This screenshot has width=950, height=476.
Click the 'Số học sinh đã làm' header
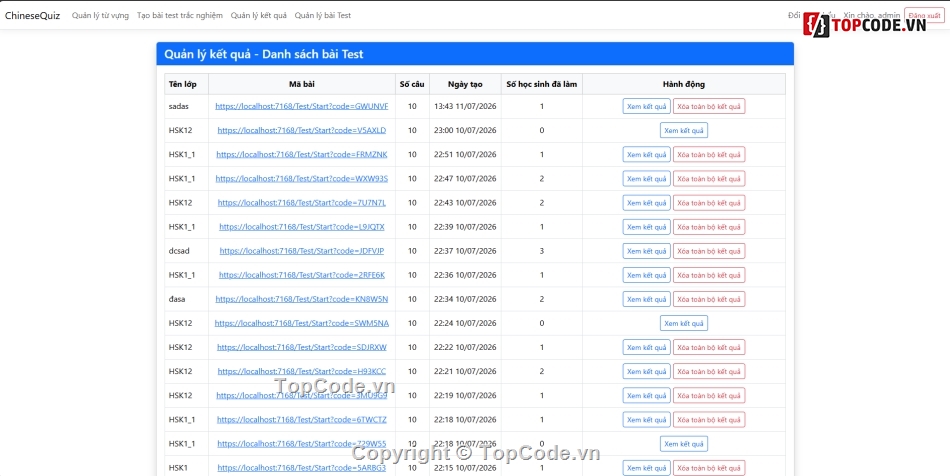pyautogui.click(x=542, y=84)
